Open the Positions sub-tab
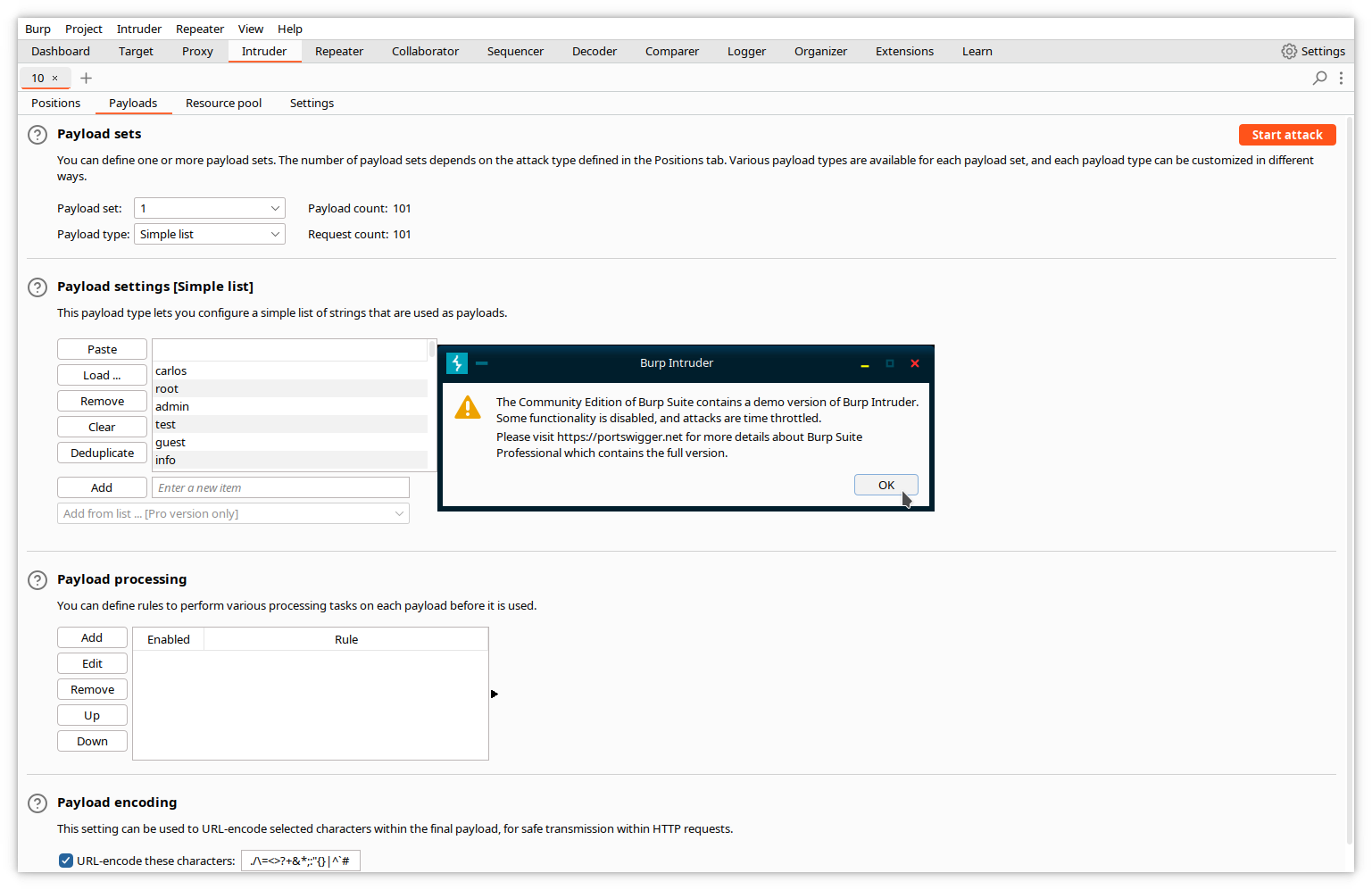The width and height of the screenshot is (1372, 890). (56, 104)
